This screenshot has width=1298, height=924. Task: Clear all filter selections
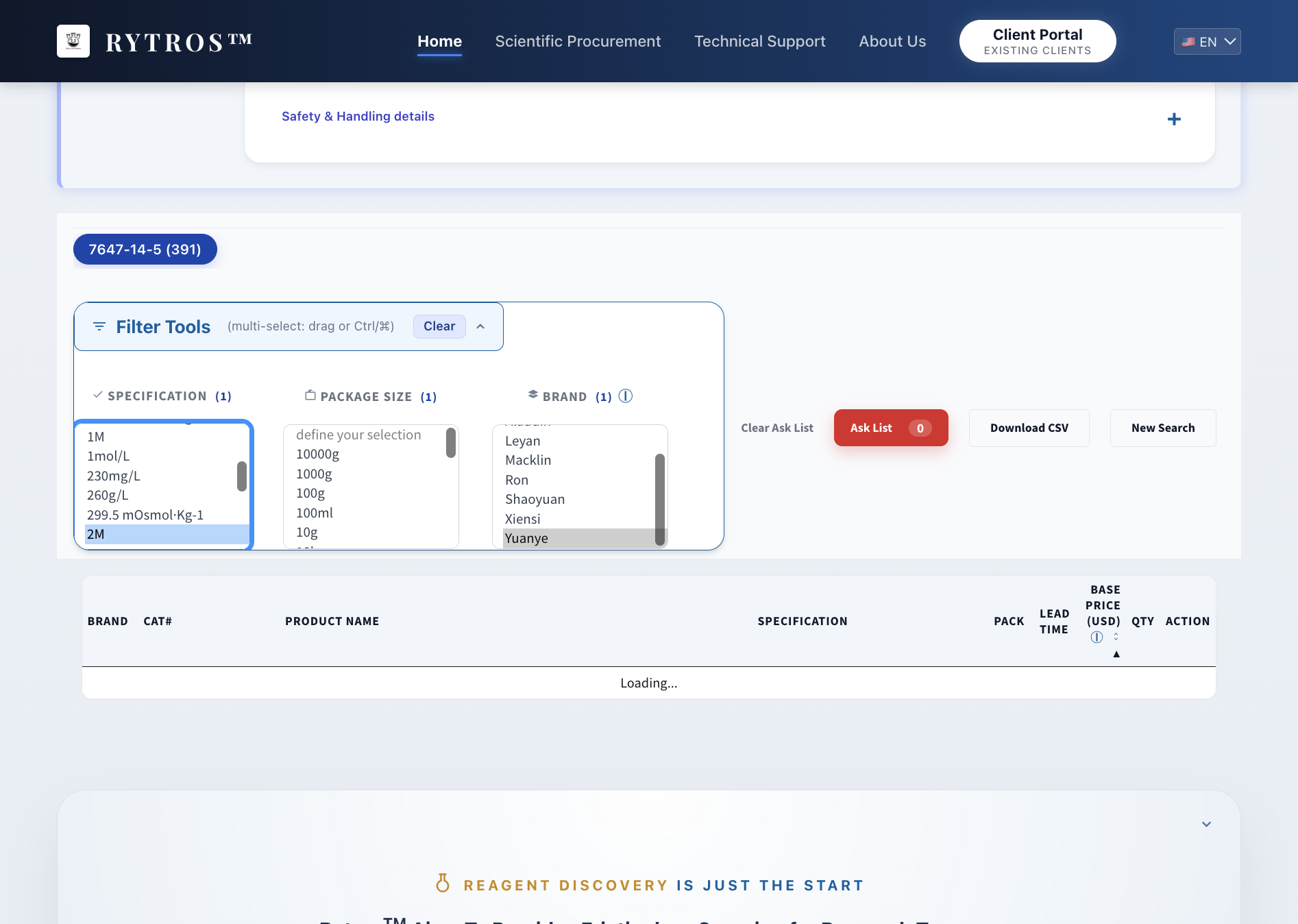[439, 326]
